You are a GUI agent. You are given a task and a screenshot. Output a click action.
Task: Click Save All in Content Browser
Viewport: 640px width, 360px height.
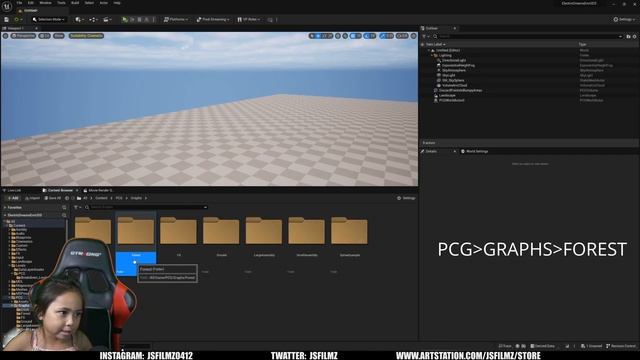[53, 198]
